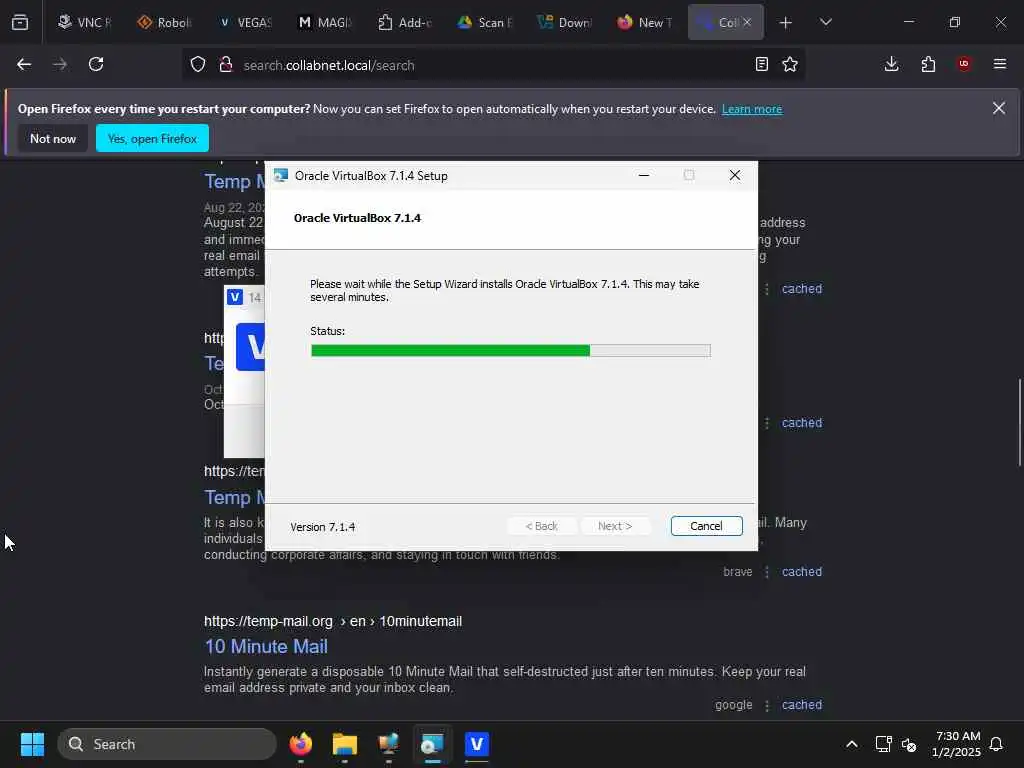Close the active Collabnet tab
The height and width of the screenshot is (768, 1024).
point(747,22)
